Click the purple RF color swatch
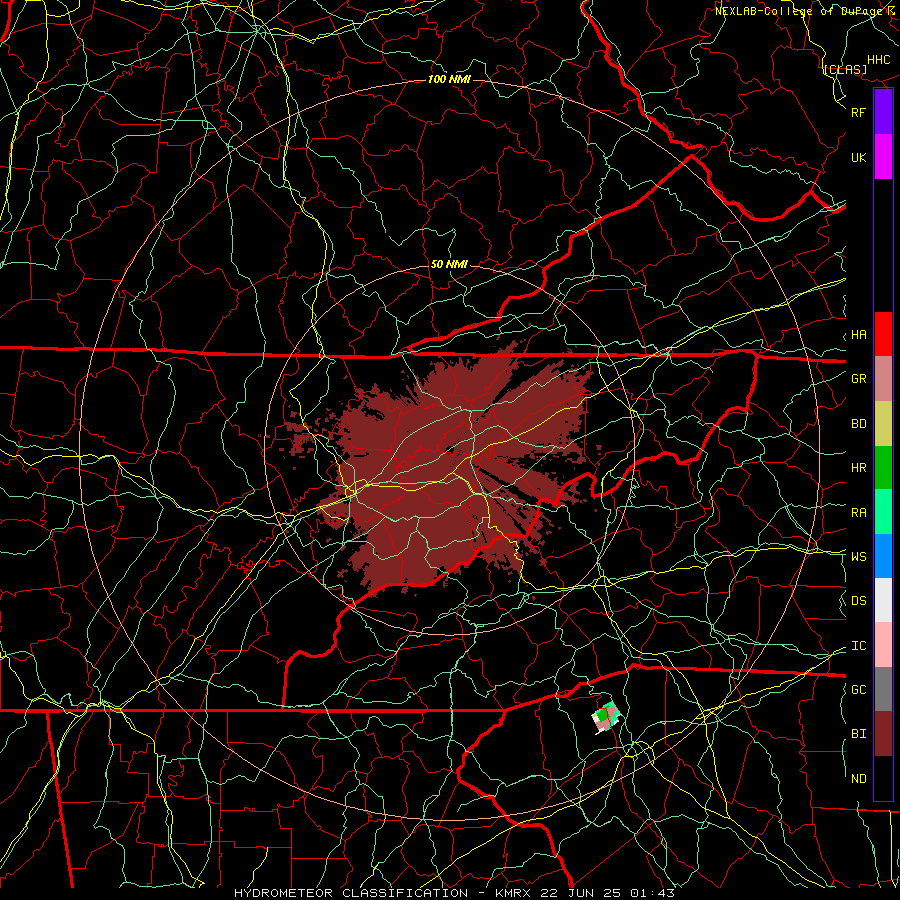 pyautogui.click(x=883, y=112)
